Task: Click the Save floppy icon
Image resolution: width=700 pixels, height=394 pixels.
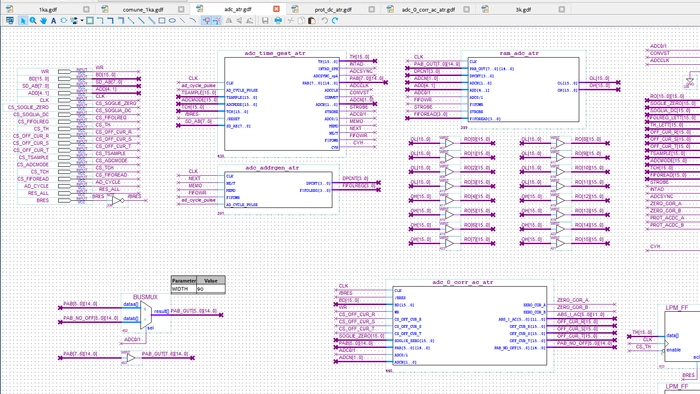Action: tap(265, 21)
